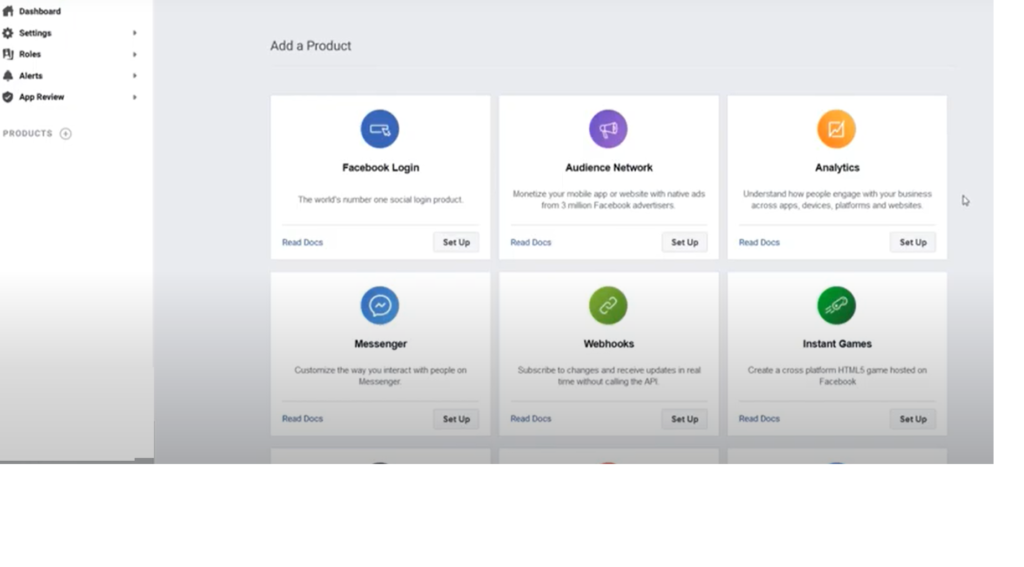Expand the App Review submenu arrow
The image size is (1024, 567).
tap(135, 97)
